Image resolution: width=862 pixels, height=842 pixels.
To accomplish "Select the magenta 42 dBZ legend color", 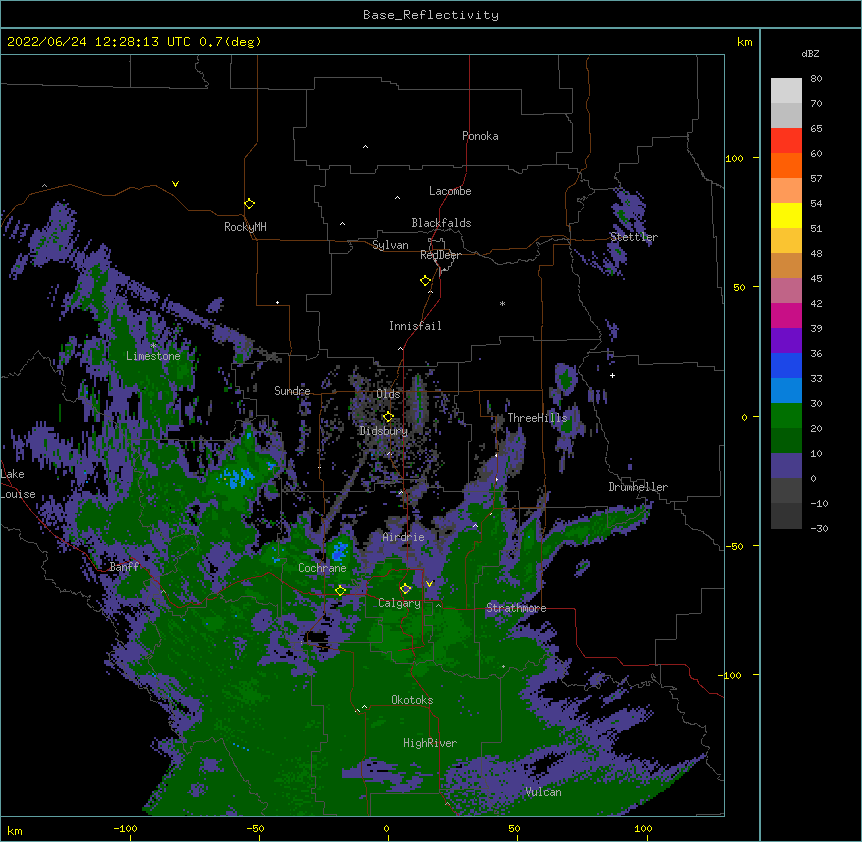I will pos(786,315).
